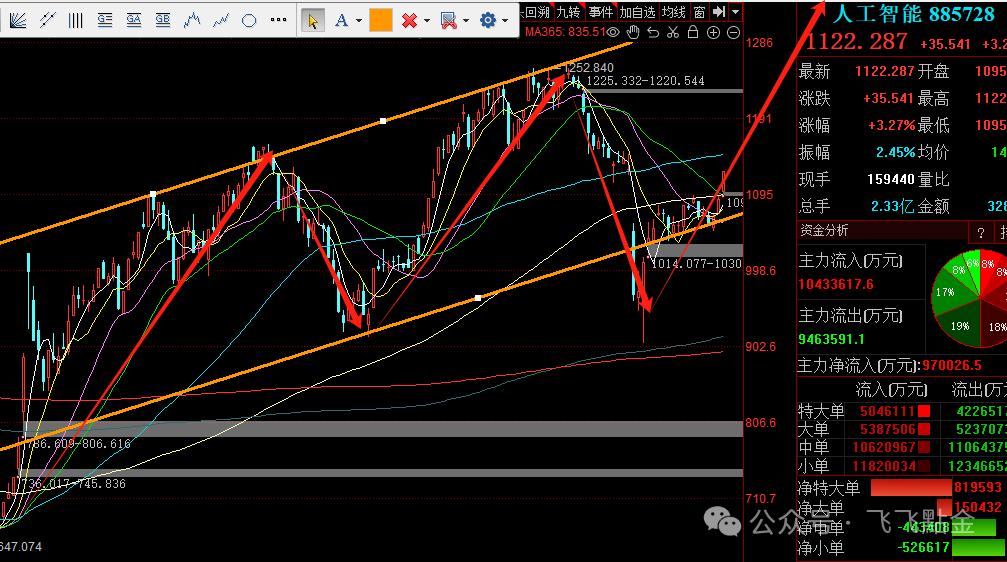Select the ellipse drawing tool
The width and height of the screenshot is (1007, 562).
[249, 20]
